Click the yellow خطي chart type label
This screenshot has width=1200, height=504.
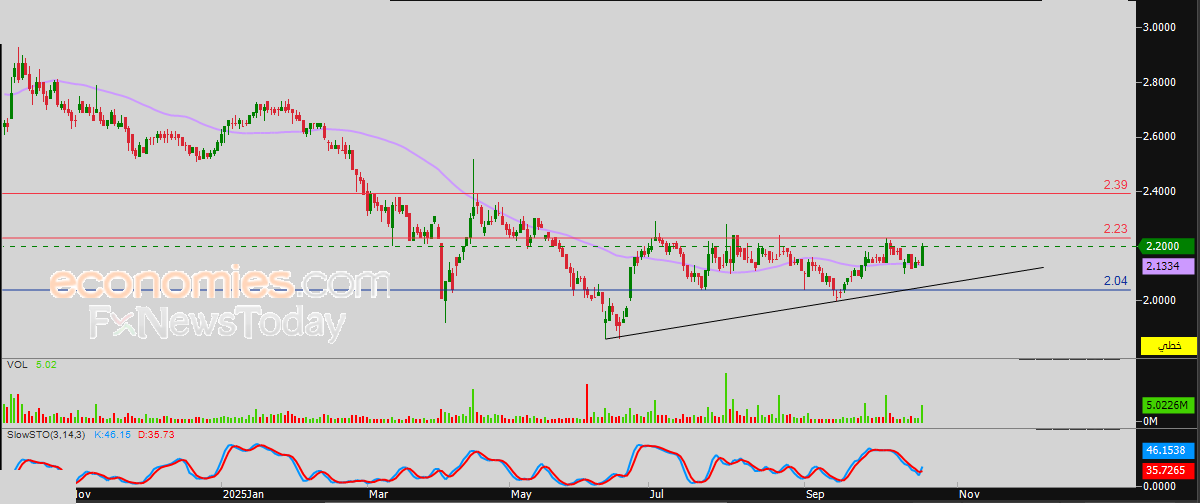[x=1168, y=346]
